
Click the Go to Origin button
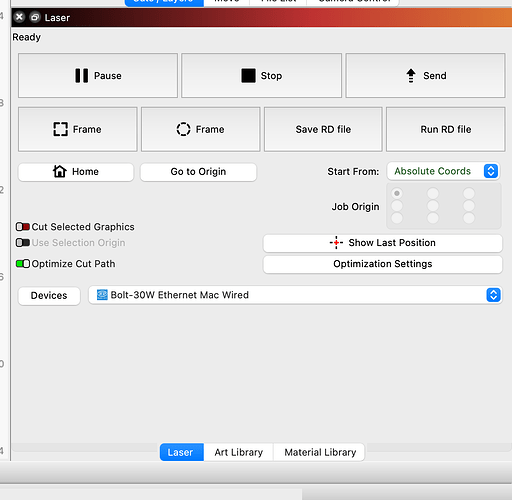click(x=198, y=172)
